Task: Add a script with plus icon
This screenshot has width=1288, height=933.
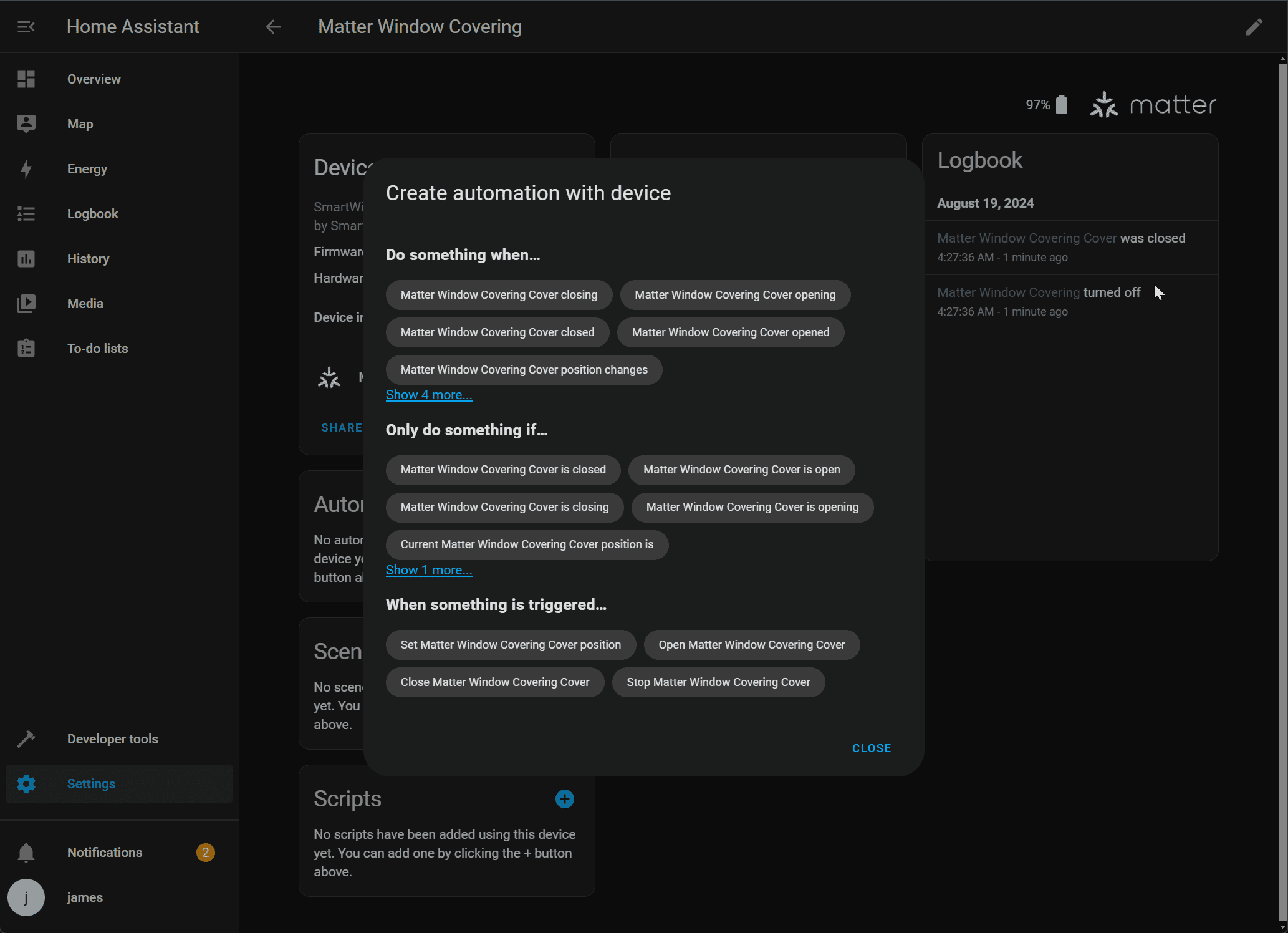Action: click(x=564, y=799)
